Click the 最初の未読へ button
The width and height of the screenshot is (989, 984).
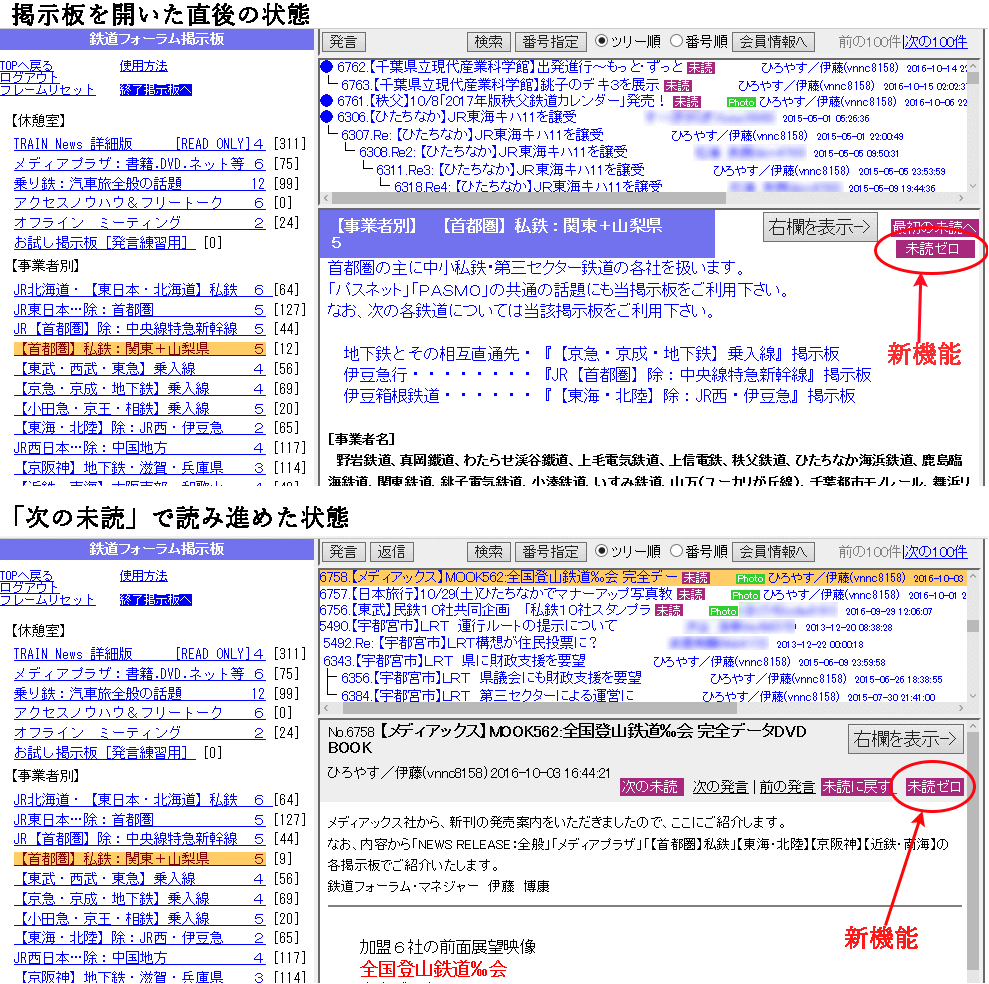[x=935, y=226]
